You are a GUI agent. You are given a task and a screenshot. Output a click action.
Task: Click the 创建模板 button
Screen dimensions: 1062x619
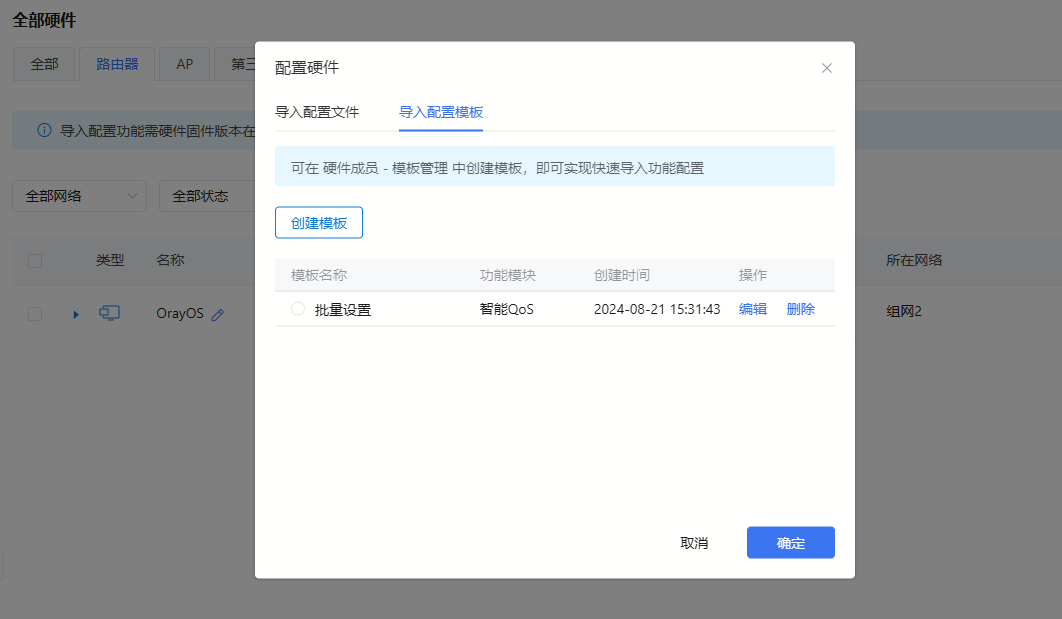[x=318, y=222]
